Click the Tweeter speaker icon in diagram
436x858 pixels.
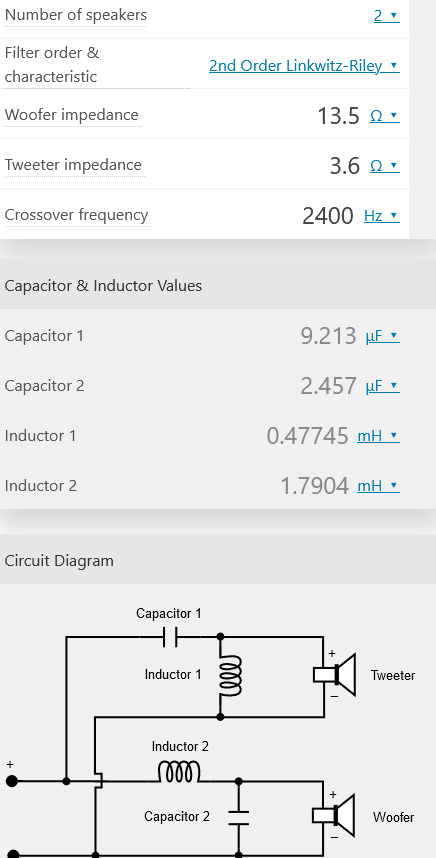coord(335,674)
